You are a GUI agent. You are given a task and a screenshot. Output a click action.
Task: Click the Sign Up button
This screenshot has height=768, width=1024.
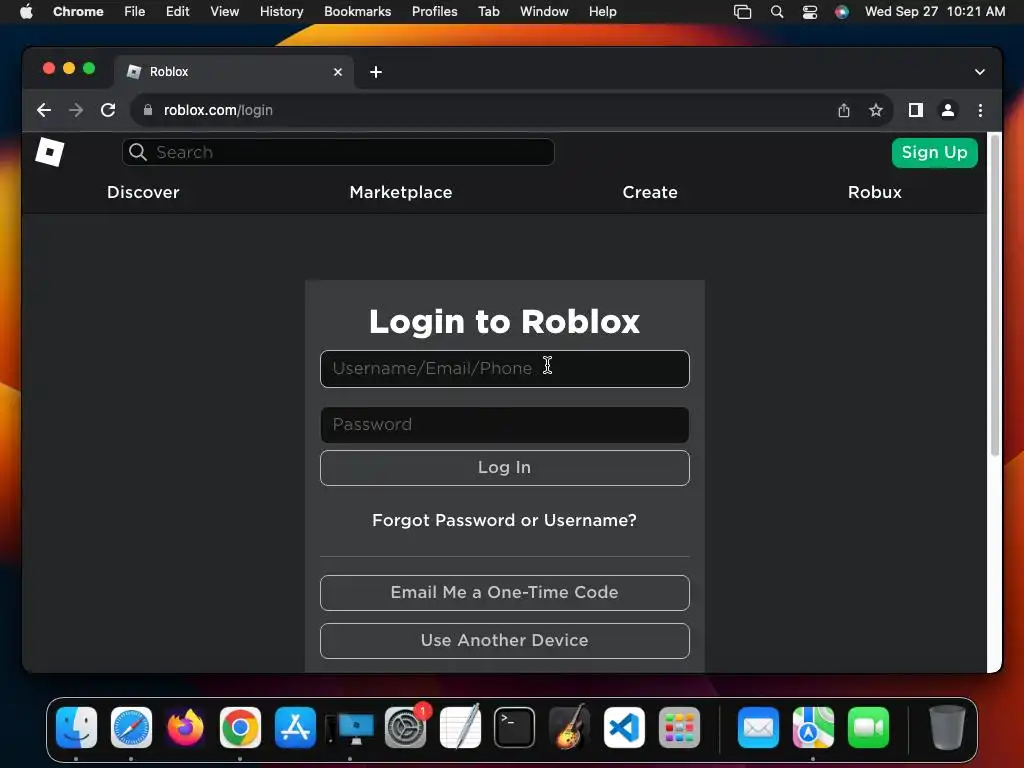coord(935,153)
